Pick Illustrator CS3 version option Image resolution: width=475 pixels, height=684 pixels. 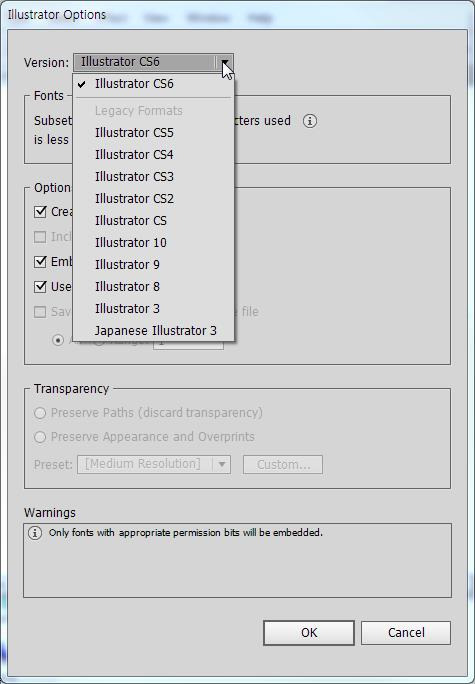pyautogui.click(x=153, y=177)
